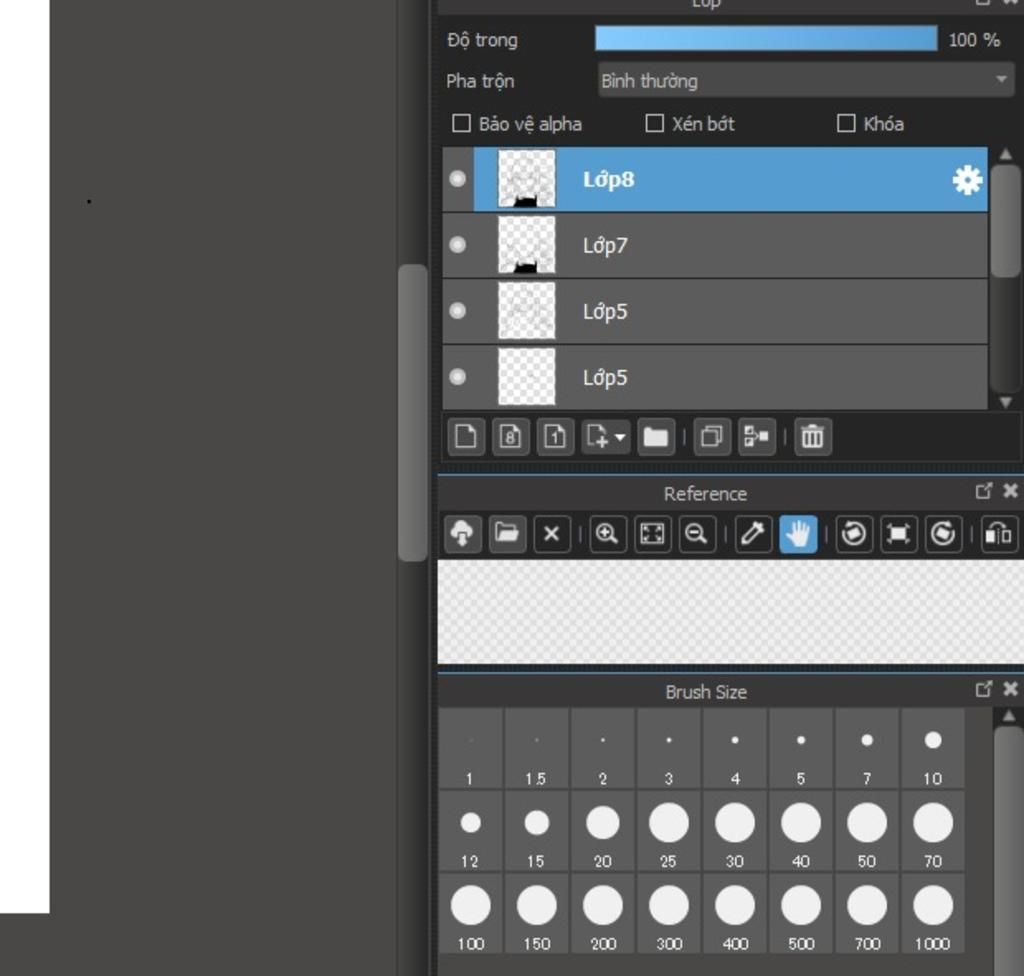Screen dimensions: 1024x976
Task: Hide the Lớp8 layer
Action: click(458, 179)
